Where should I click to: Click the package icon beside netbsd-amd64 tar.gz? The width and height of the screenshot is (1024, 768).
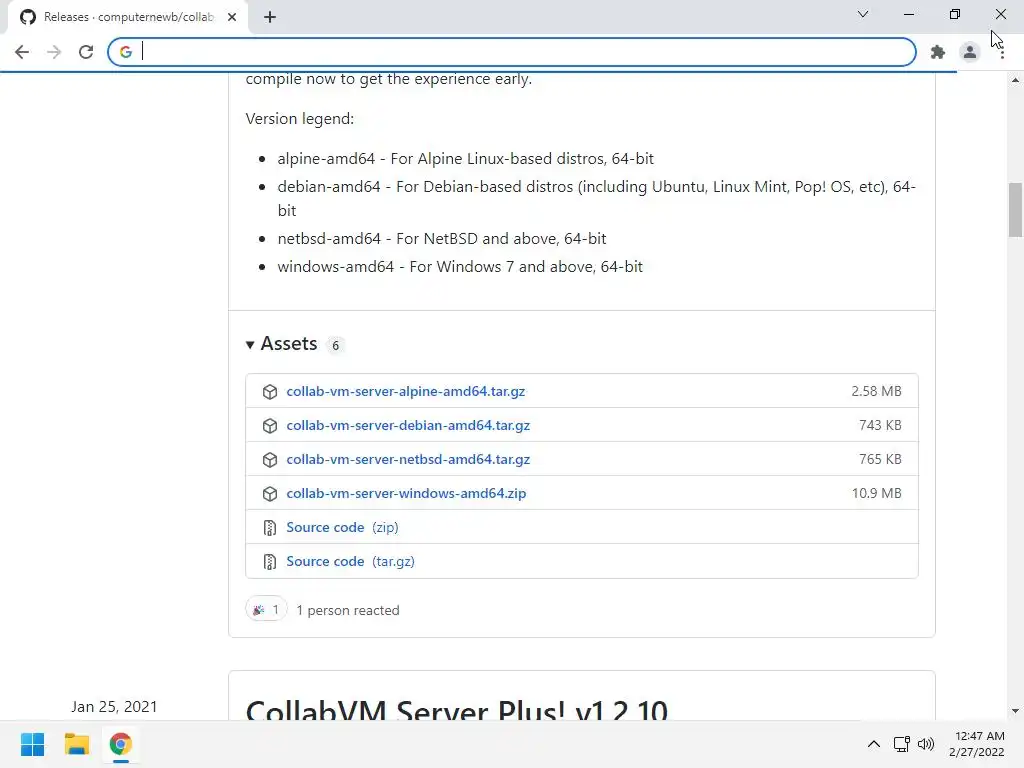coord(270,459)
